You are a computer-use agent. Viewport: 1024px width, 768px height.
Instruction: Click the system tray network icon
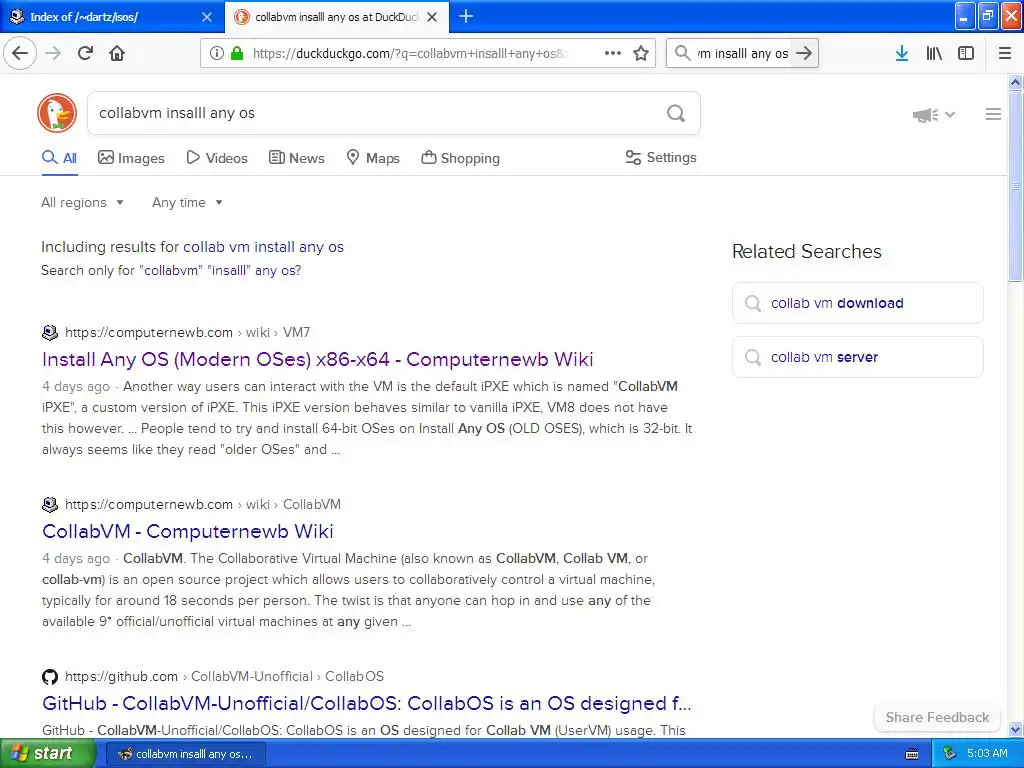[x=949, y=754]
